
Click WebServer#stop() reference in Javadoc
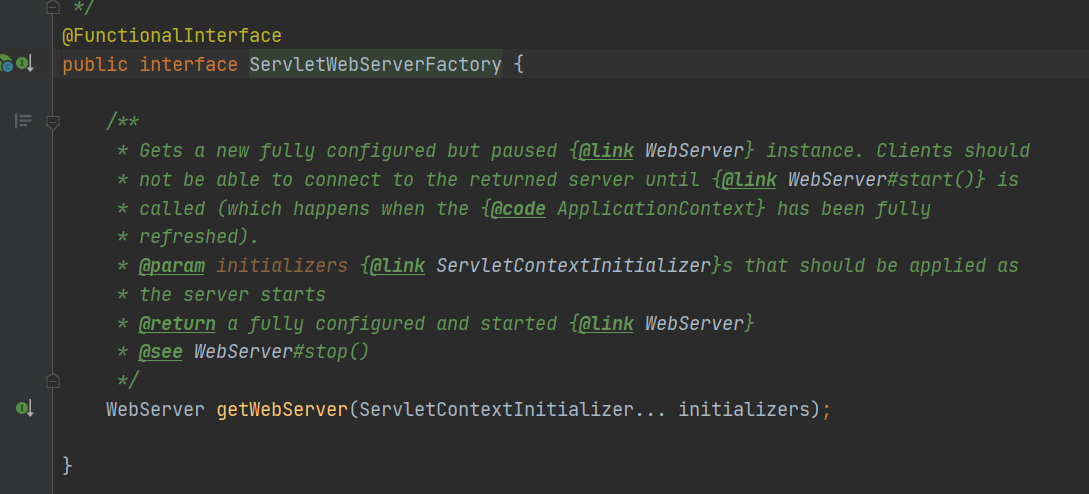point(281,352)
